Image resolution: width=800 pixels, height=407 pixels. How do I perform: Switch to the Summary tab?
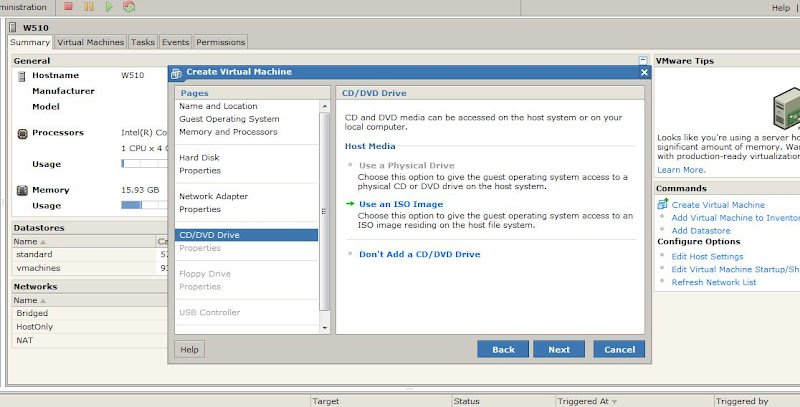tap(30, 42)
